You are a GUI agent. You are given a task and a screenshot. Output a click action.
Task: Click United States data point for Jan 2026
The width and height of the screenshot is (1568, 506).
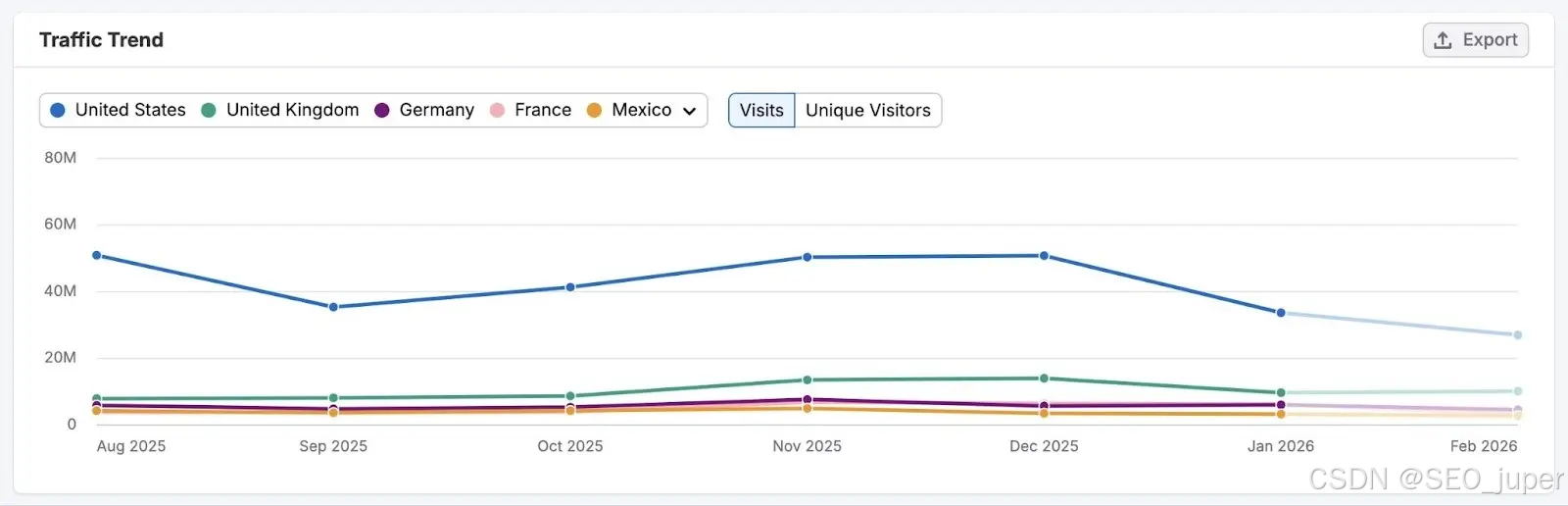pos(1281,313)
